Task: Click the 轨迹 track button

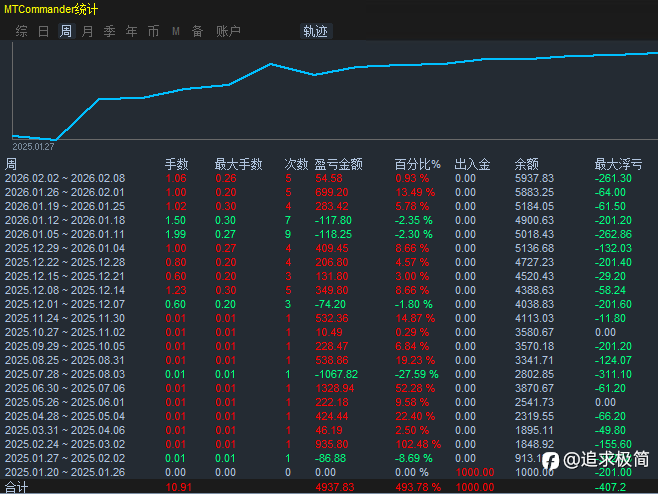Action: (316, 31)
